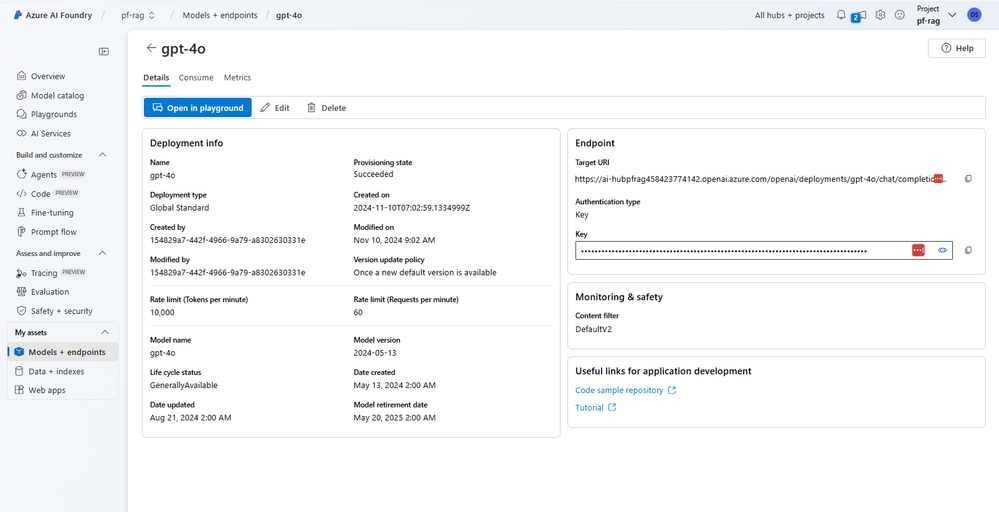The width and height of the screenshot is (999, 512).
Task: Open the notifications bell icon
Action: 841,15
